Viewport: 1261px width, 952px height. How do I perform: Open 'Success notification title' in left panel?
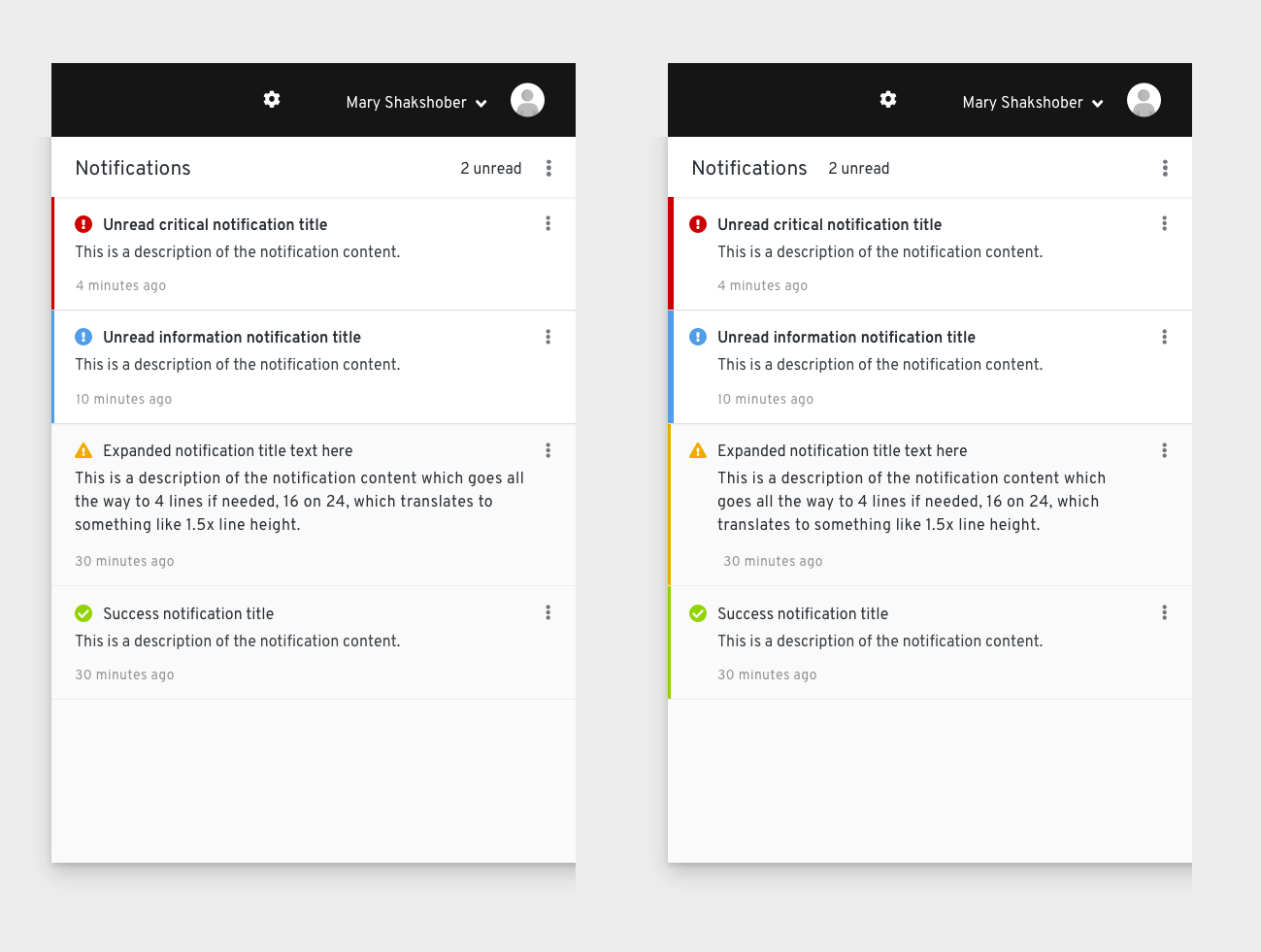coord(188,613)
